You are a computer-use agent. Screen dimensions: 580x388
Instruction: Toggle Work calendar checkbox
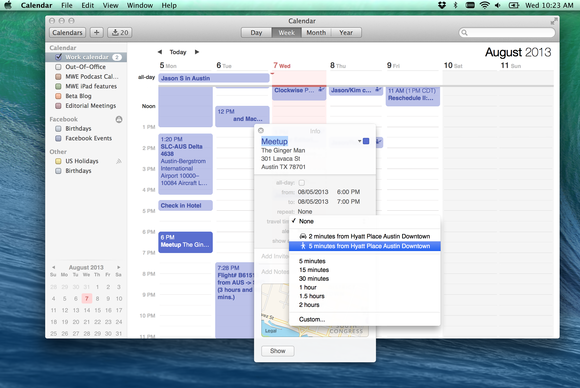tap(58, 57)
